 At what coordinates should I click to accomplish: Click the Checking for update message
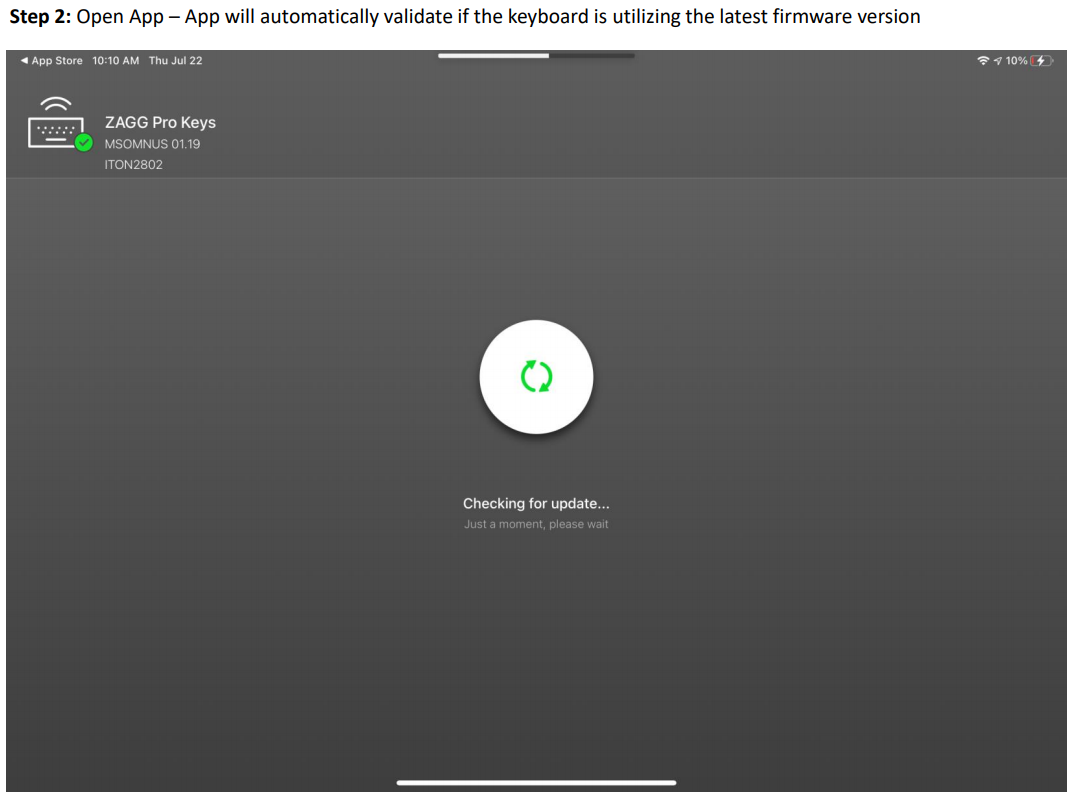pos(536,503)
